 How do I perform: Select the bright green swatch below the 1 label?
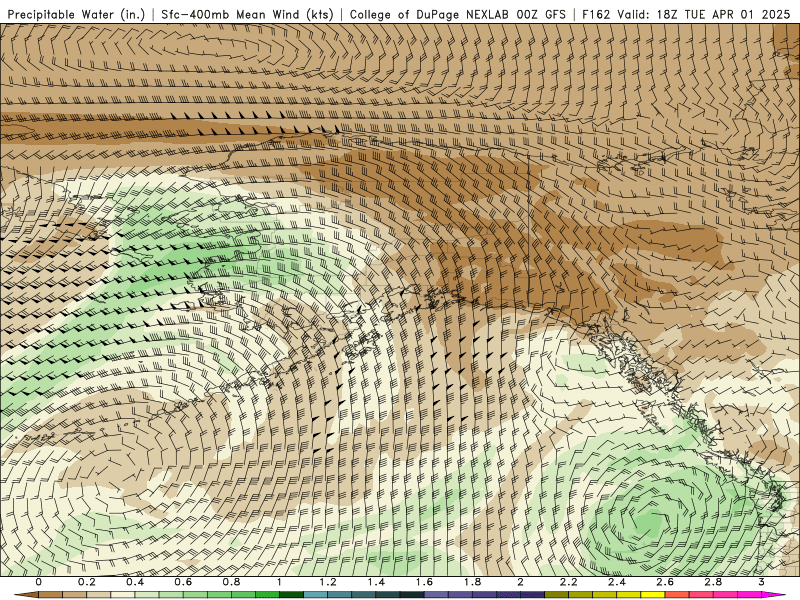tap(267, 595)
